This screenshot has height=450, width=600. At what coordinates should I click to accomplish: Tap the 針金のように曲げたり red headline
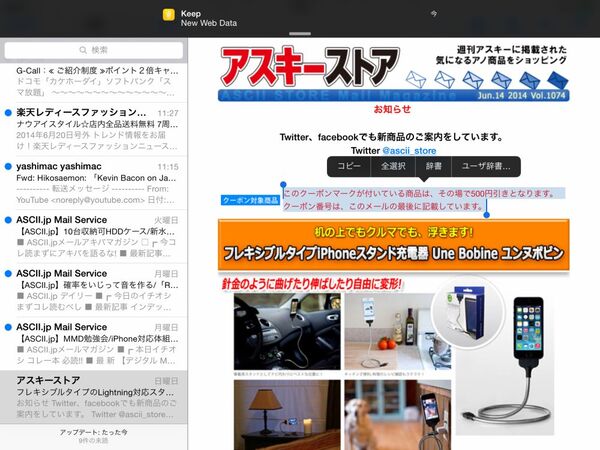(312, 284)
